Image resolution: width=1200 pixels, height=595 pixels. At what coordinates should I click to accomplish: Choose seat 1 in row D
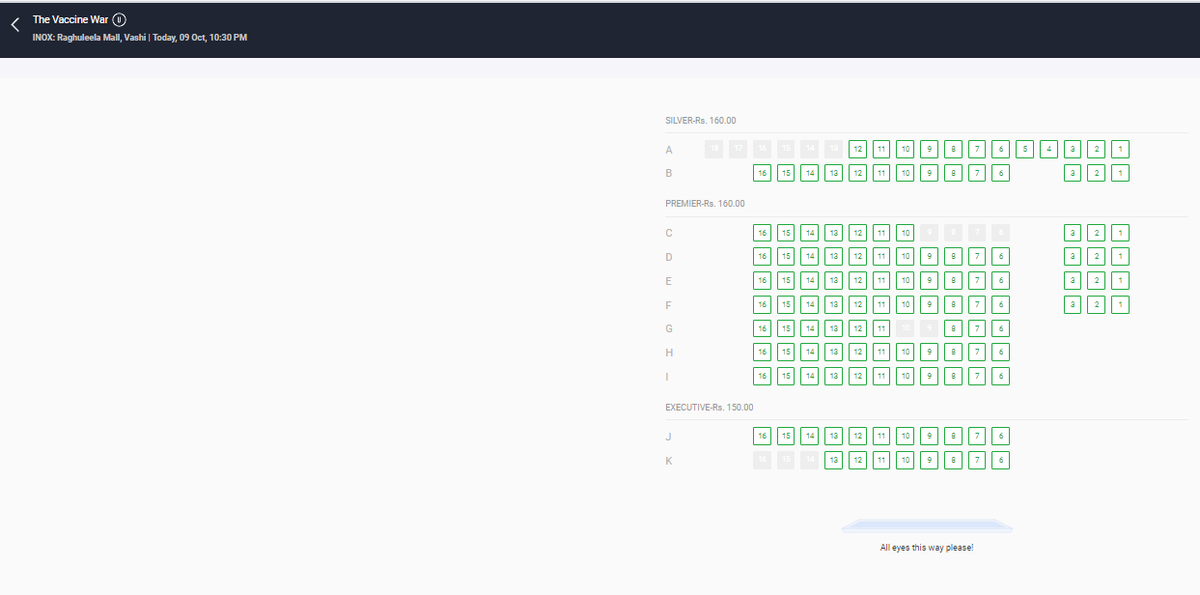[x=1121, y=257]
